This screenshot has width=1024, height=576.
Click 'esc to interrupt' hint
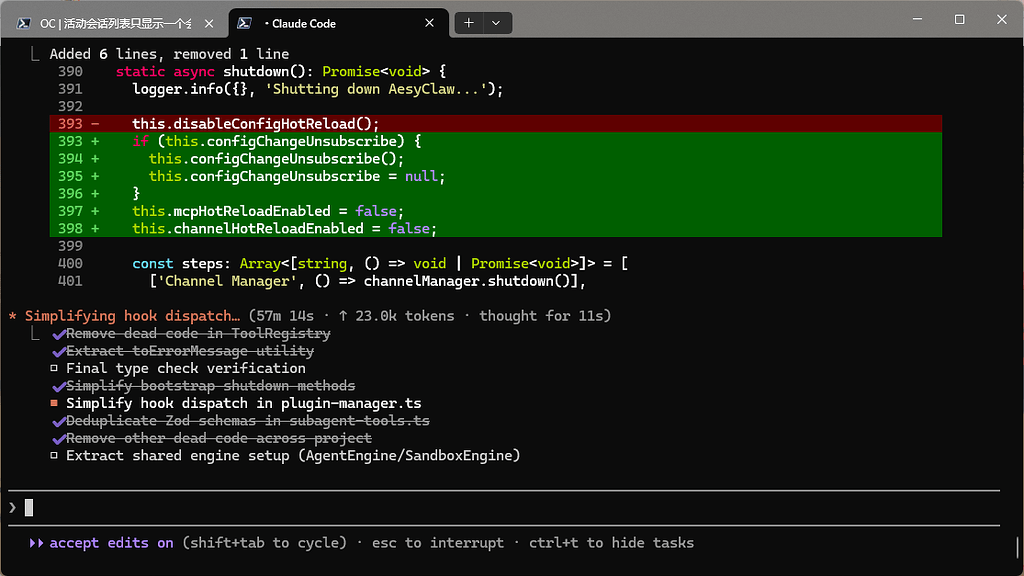(438, 543)
